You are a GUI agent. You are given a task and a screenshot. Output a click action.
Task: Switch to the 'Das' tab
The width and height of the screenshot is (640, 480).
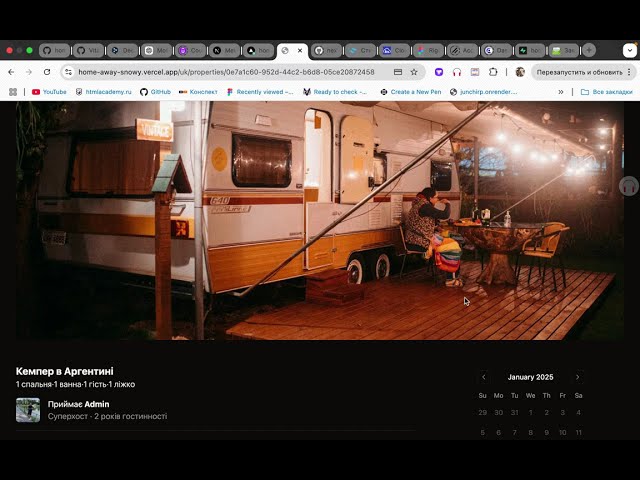tap(496, 51)
